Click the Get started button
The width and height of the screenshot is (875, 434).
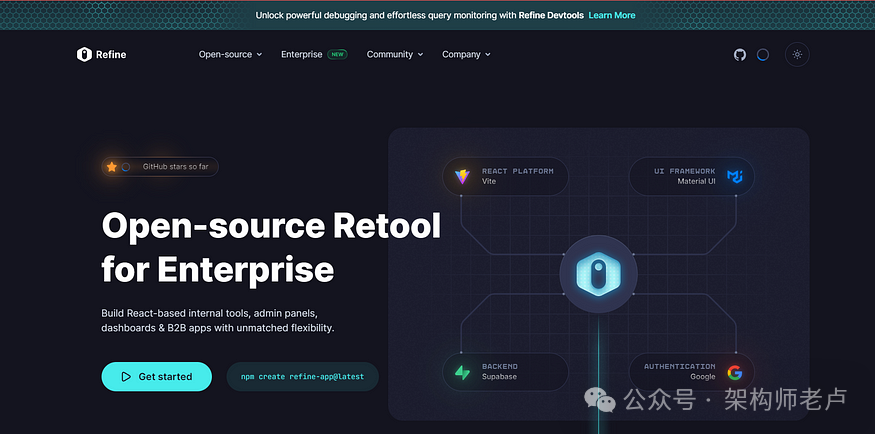[156, 377]
